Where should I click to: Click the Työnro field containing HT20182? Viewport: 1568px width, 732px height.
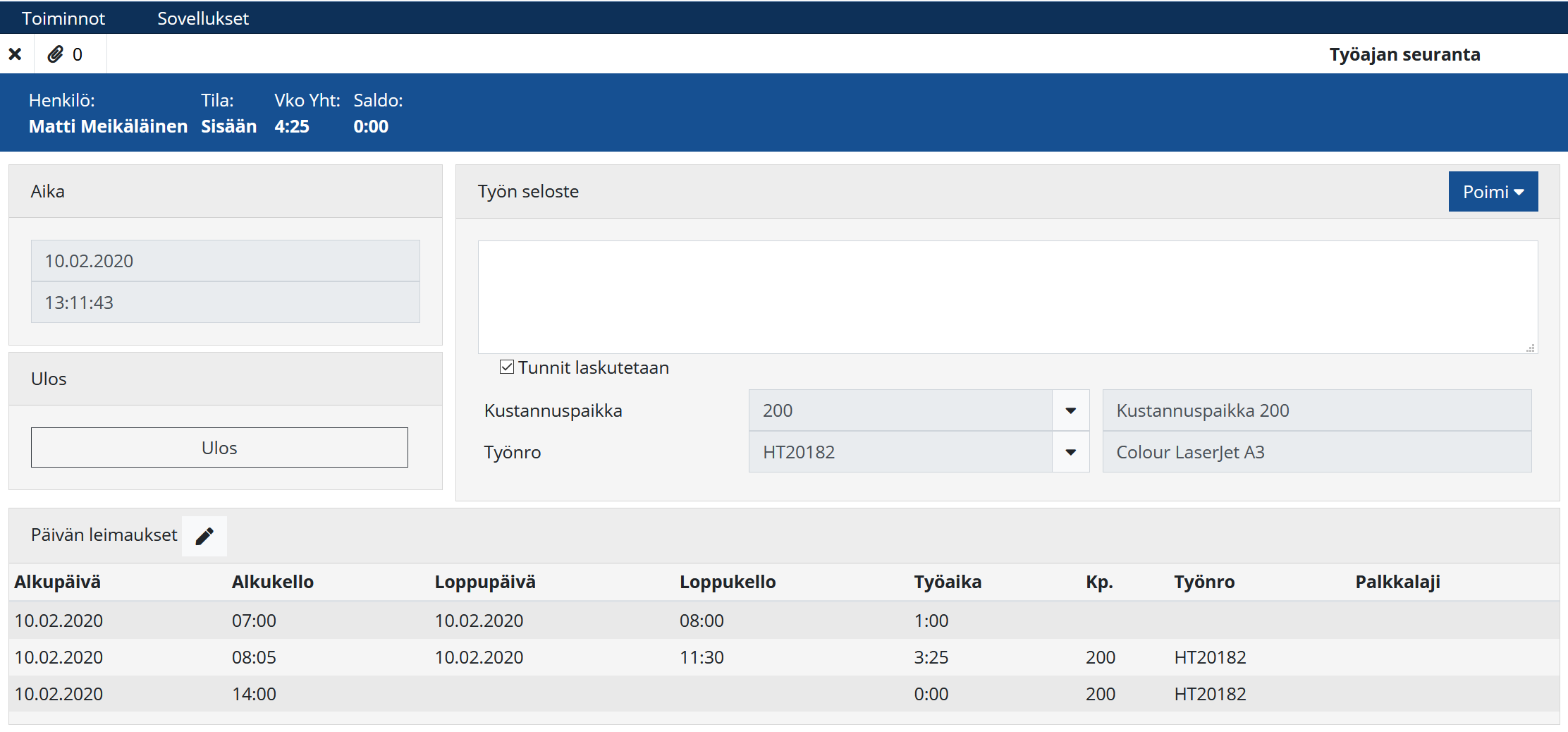pyautogui.click(x=900, y=452)
